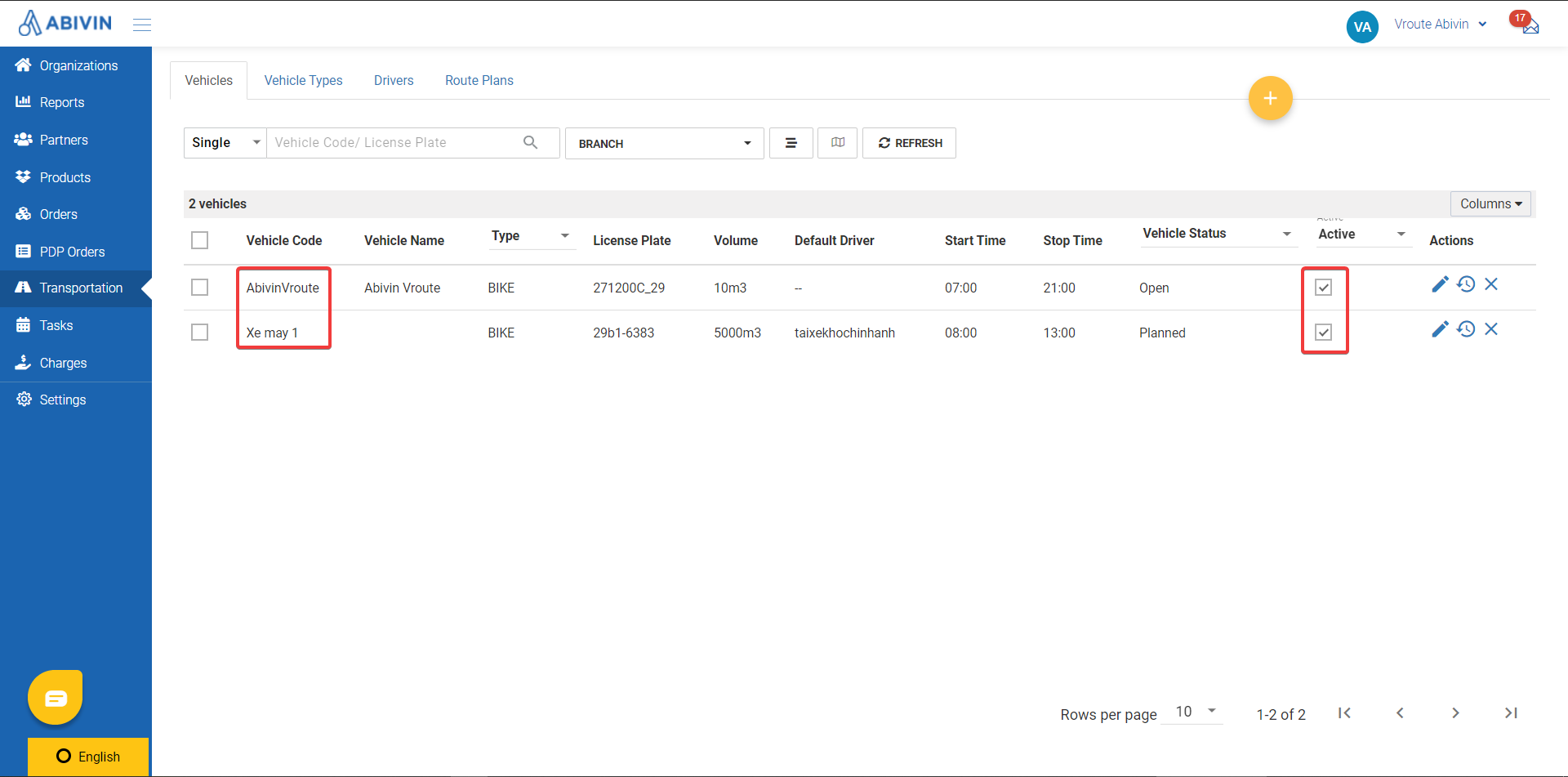Switch to the Vehicles tab
The width and height of the screenshot is (1568, 777).
click(x=209, y=80)
